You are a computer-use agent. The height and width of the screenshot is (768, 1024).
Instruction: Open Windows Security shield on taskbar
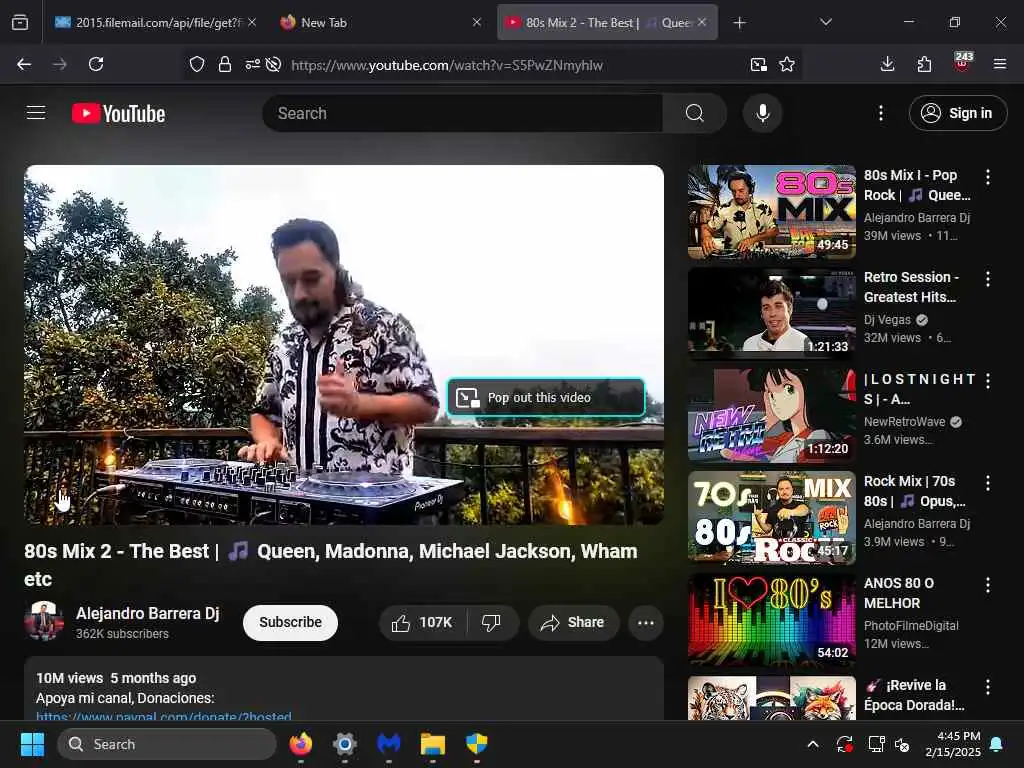click(x=477, y=744)
